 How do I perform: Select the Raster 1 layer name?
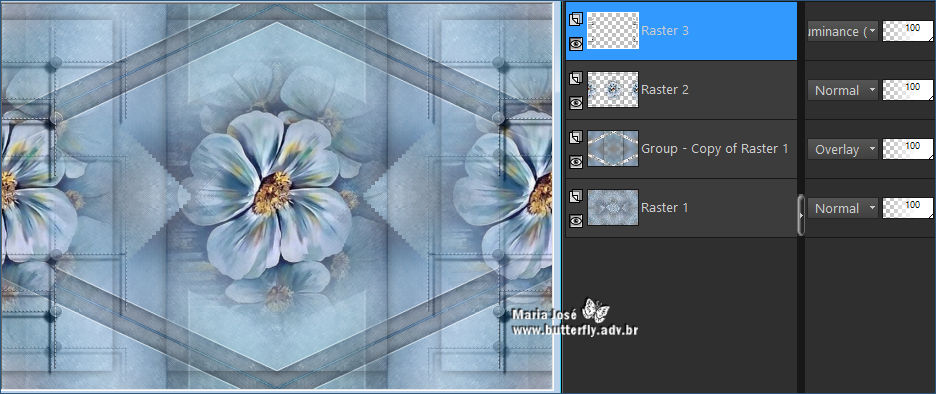(x=664, y=208)
